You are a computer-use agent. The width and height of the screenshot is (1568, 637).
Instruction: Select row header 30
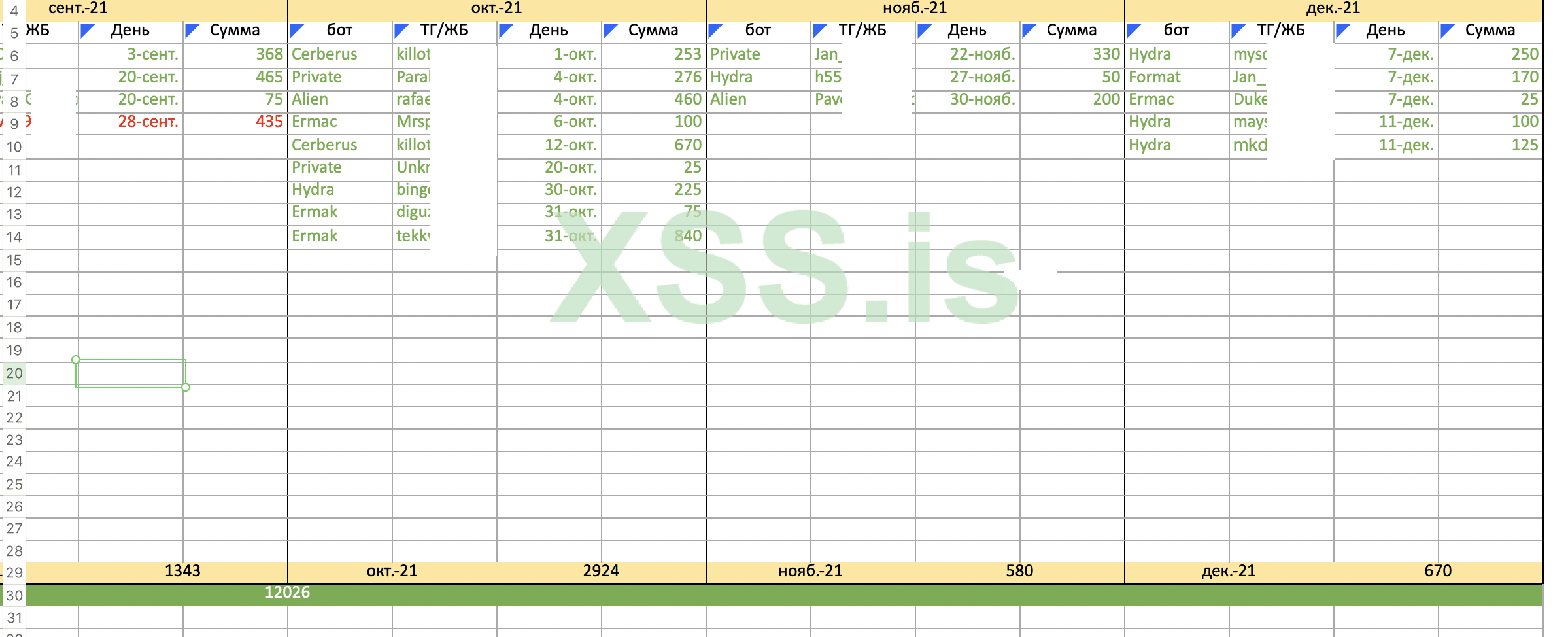click(14, 595)
